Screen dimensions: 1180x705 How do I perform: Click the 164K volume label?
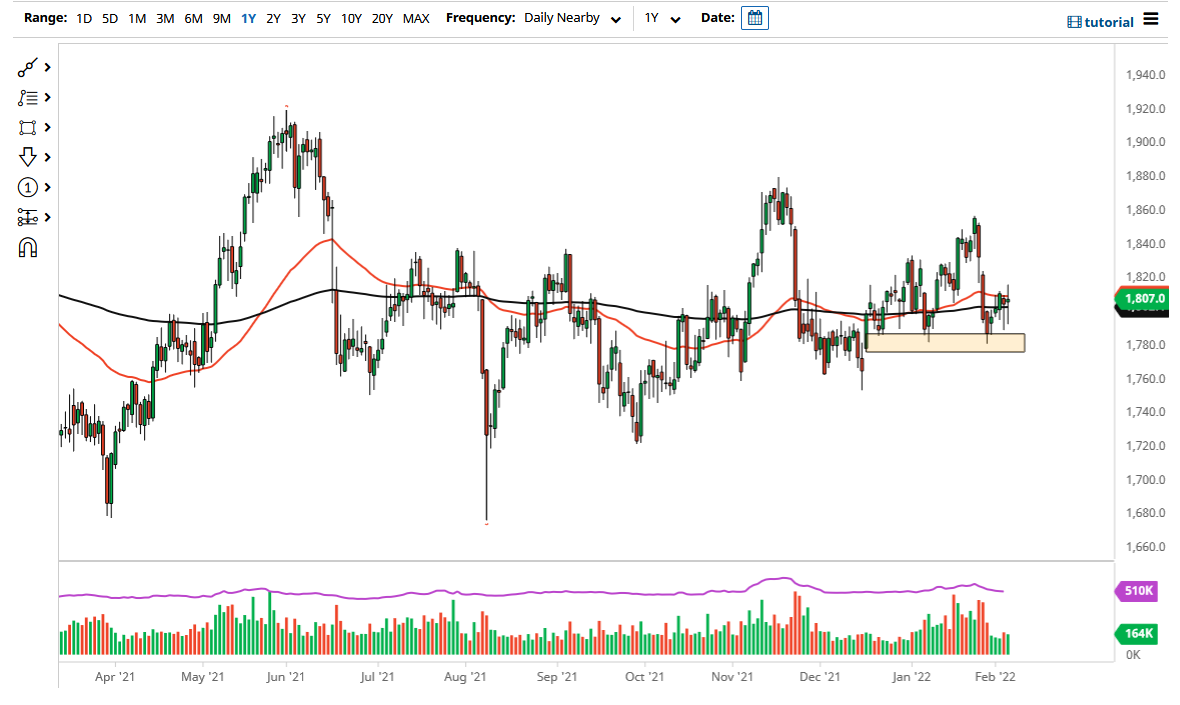[x=1138, y=634]
